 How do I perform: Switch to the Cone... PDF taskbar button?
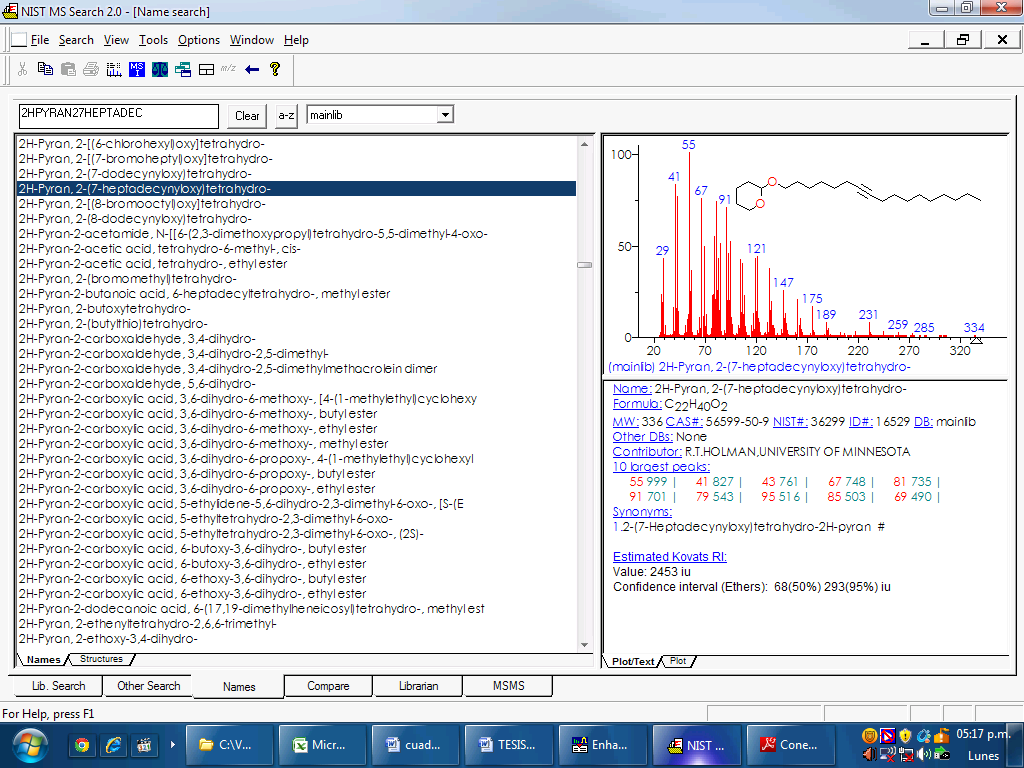click(790, 744)
